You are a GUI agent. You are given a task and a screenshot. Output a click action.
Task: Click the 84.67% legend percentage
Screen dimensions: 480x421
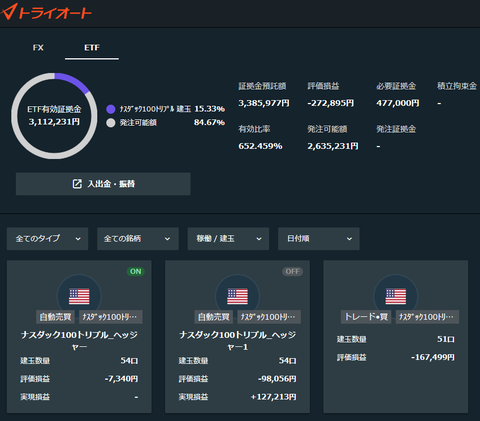[209, 122]
